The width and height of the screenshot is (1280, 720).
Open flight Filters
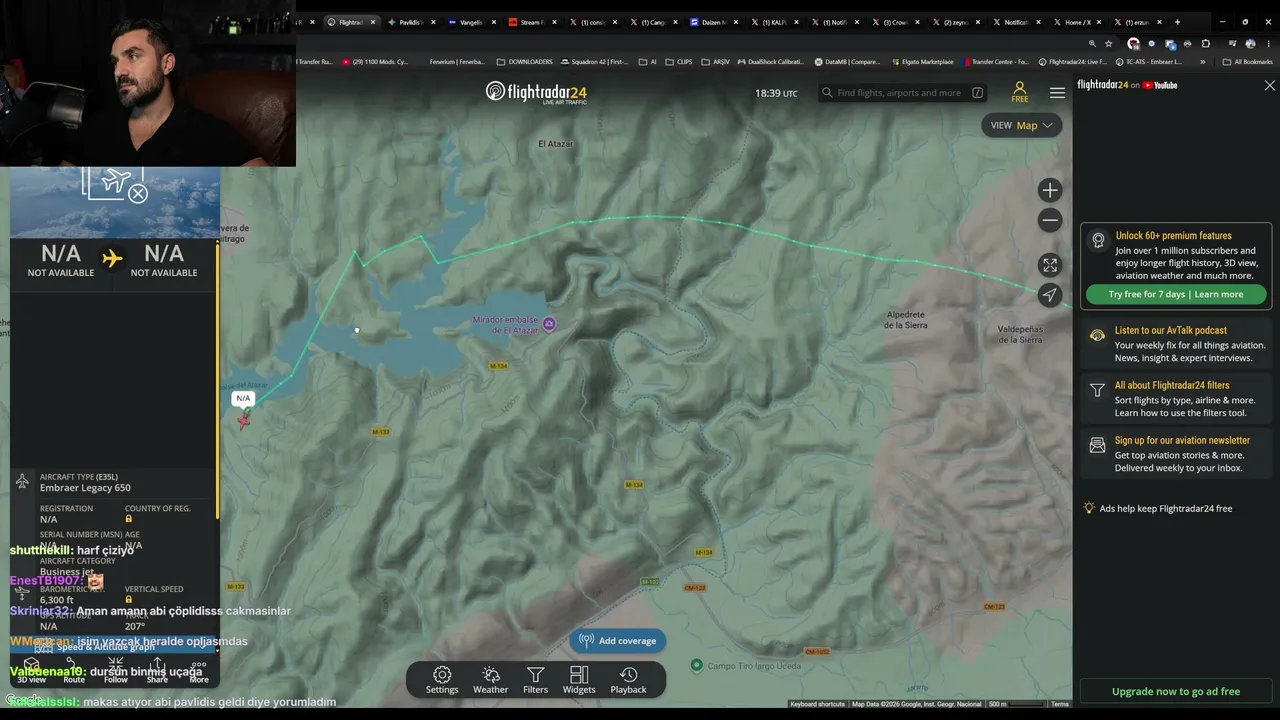(536, 680)
